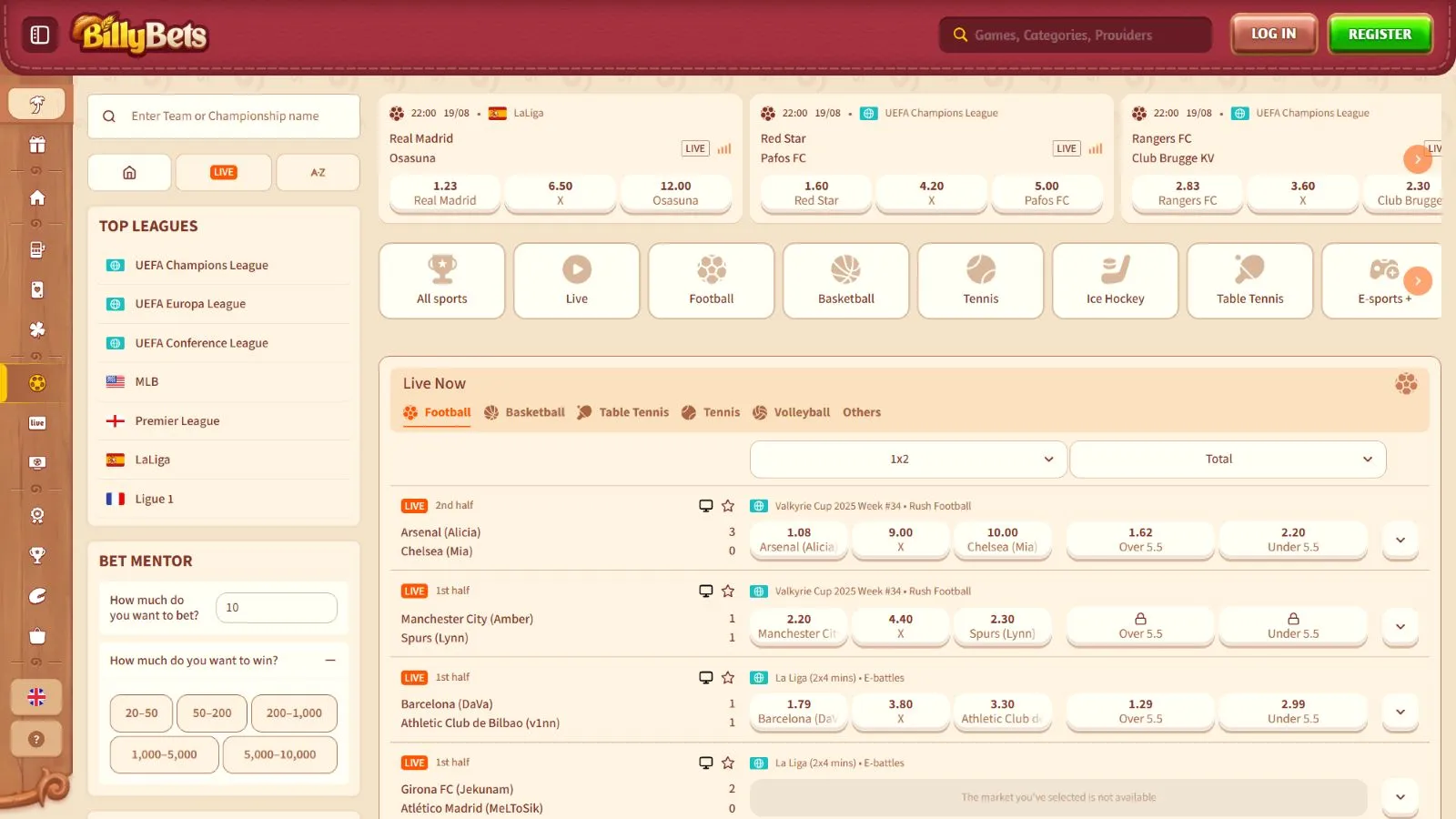
Task: Click the help question mark icon
Action: pyautogui.click(x=36, y=739)
